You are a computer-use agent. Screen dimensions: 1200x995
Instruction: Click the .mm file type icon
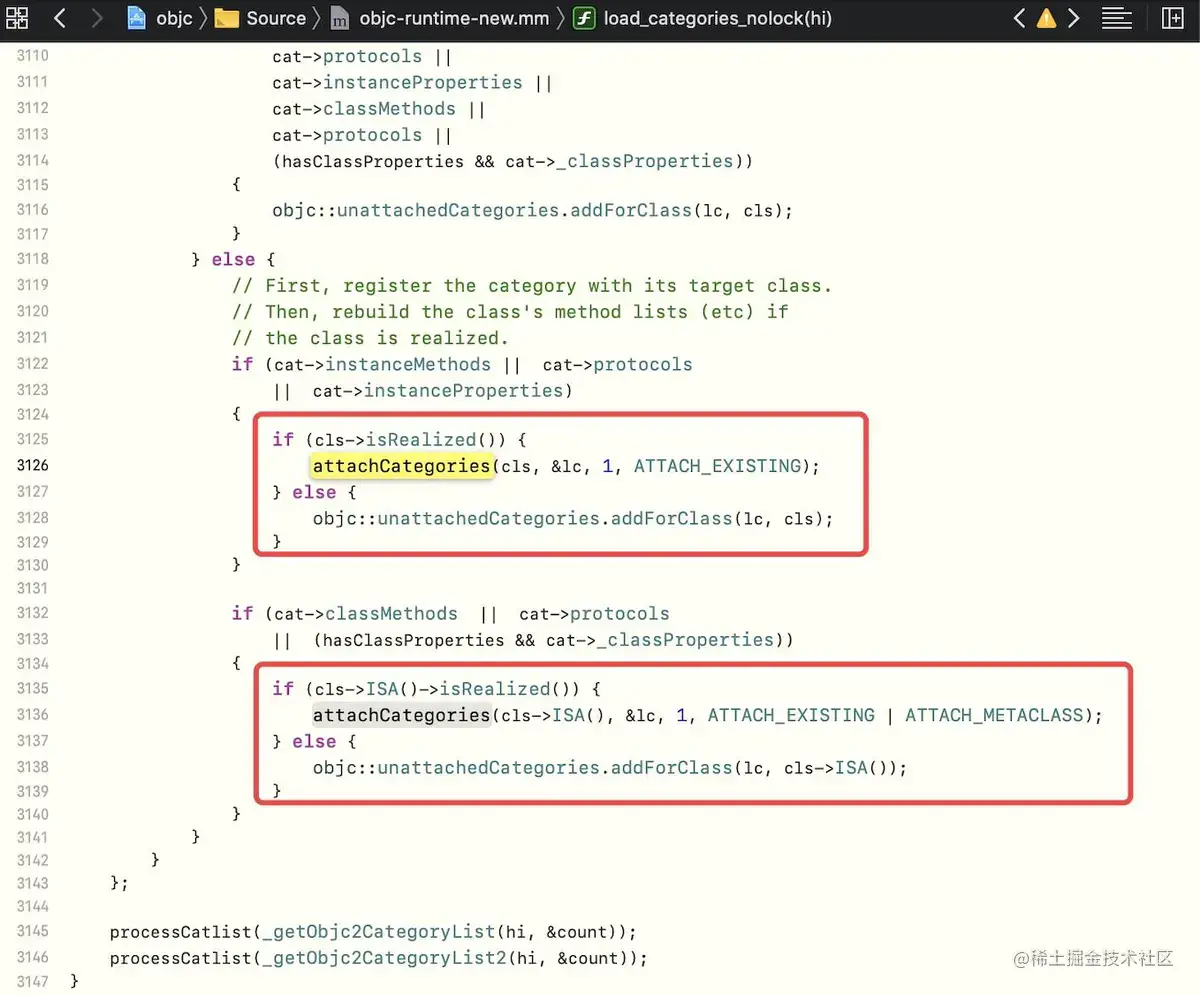click(341, 18)
